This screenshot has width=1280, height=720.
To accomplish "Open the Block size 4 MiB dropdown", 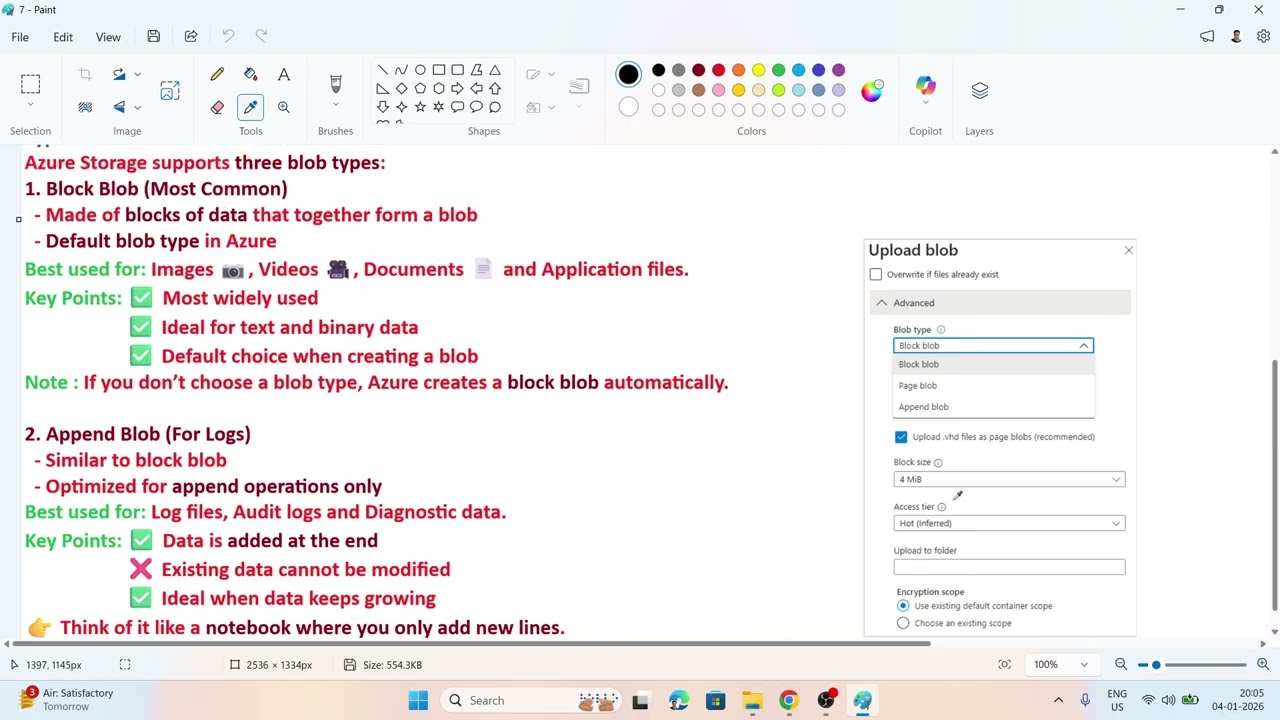I will pyautogui.click(x=1009, y=480).
